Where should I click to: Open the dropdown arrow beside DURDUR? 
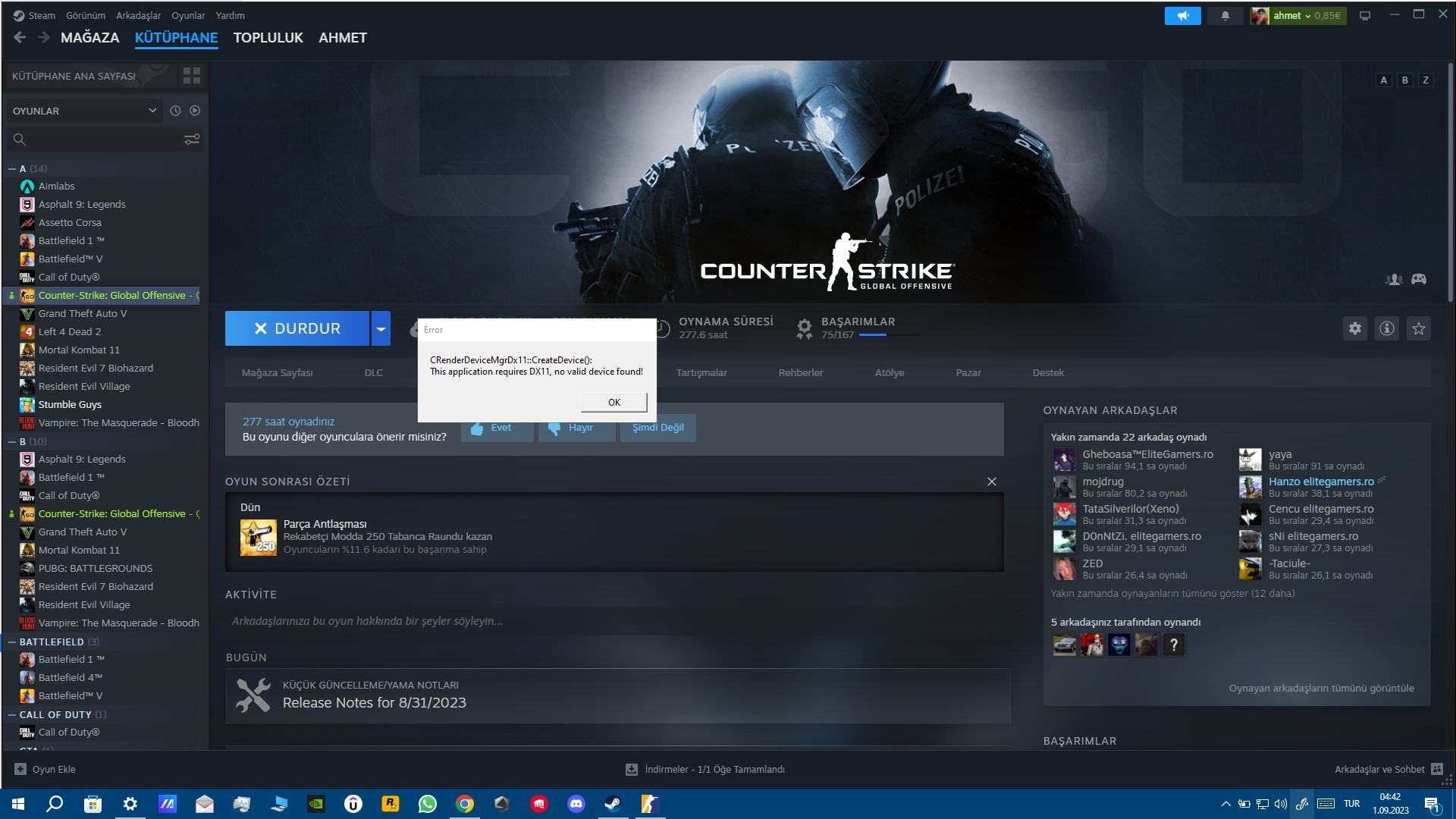click(381, 329)
